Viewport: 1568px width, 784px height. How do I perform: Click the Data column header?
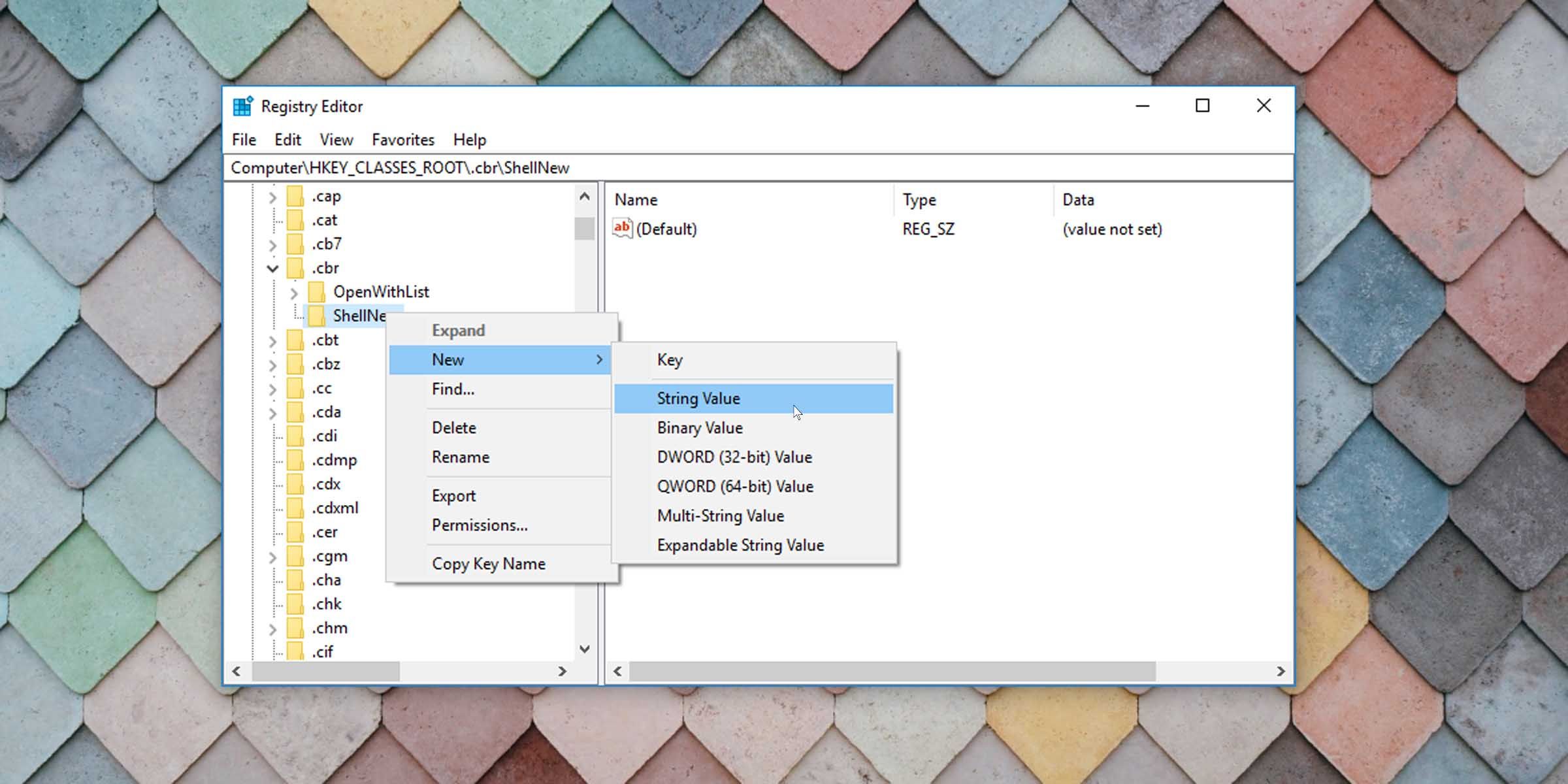pyautogui.click(x=1173, y=200)
